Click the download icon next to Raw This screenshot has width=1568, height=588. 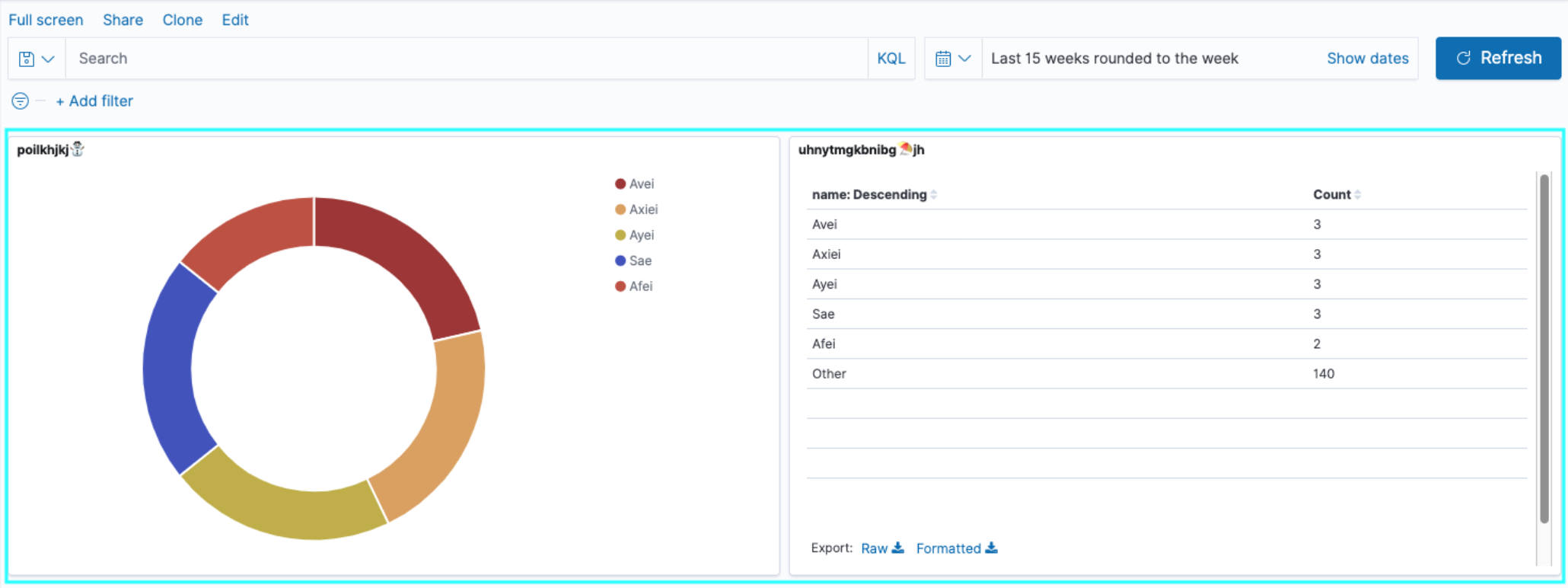pos(898,548)
